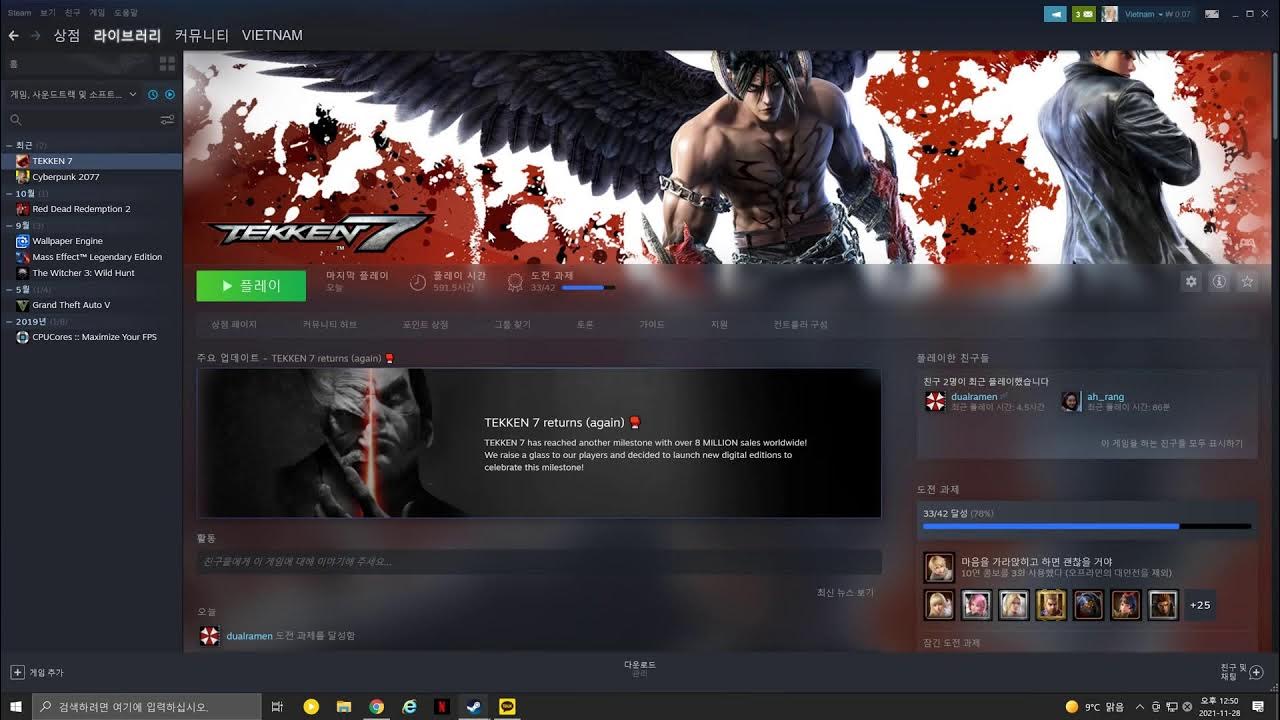Go back with the navigation back arrow
The width and height of the screenshot is (1280, 720).
pyautogui.click(x=13, y=35)
